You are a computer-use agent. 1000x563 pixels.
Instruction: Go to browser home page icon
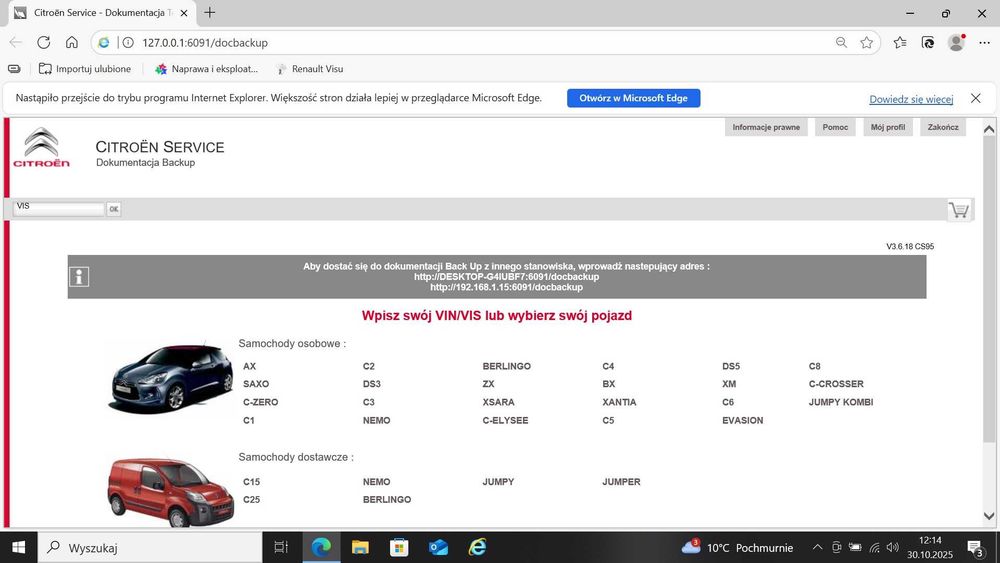tap(71, 43)
